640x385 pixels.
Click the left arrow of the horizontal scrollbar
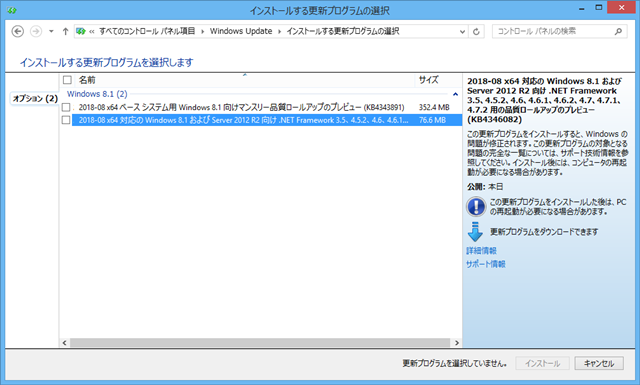pos(64,343)
